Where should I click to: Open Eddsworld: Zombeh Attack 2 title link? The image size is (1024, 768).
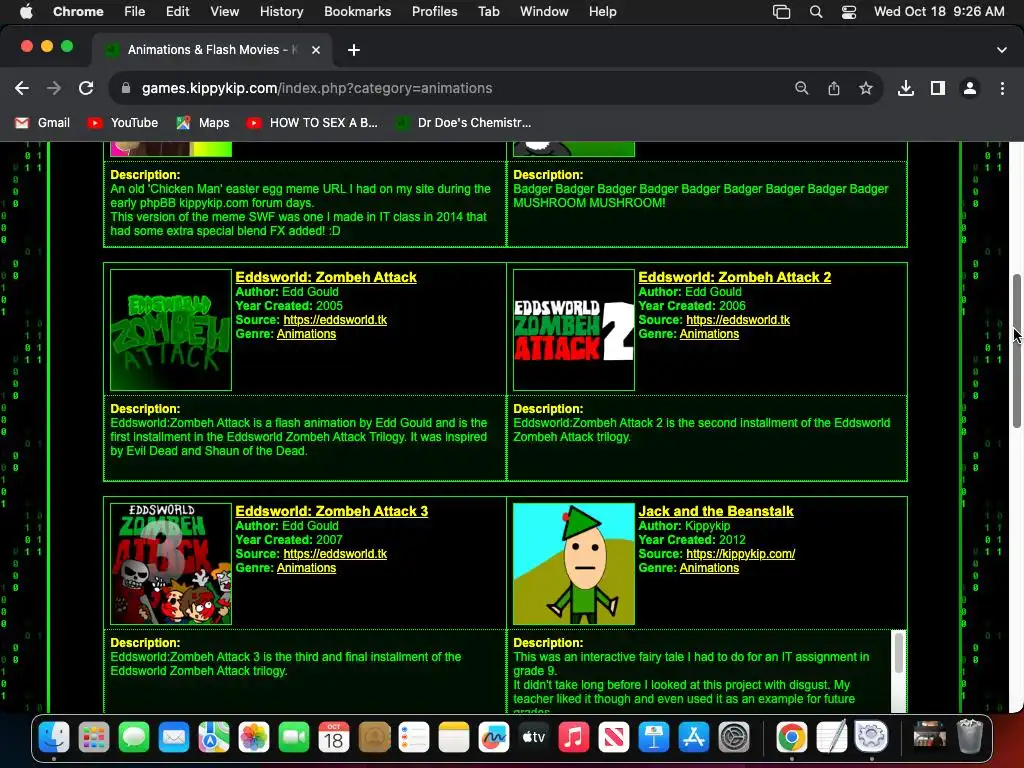[735, 277]
